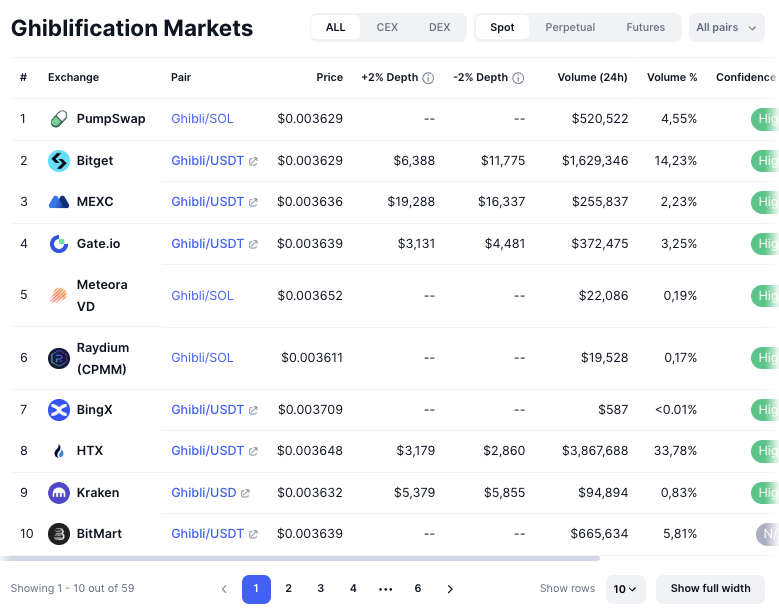Click Showing 1 - 10 out of 59 text
The width and height of the screenshot is (779, 612).
[73, 589]
